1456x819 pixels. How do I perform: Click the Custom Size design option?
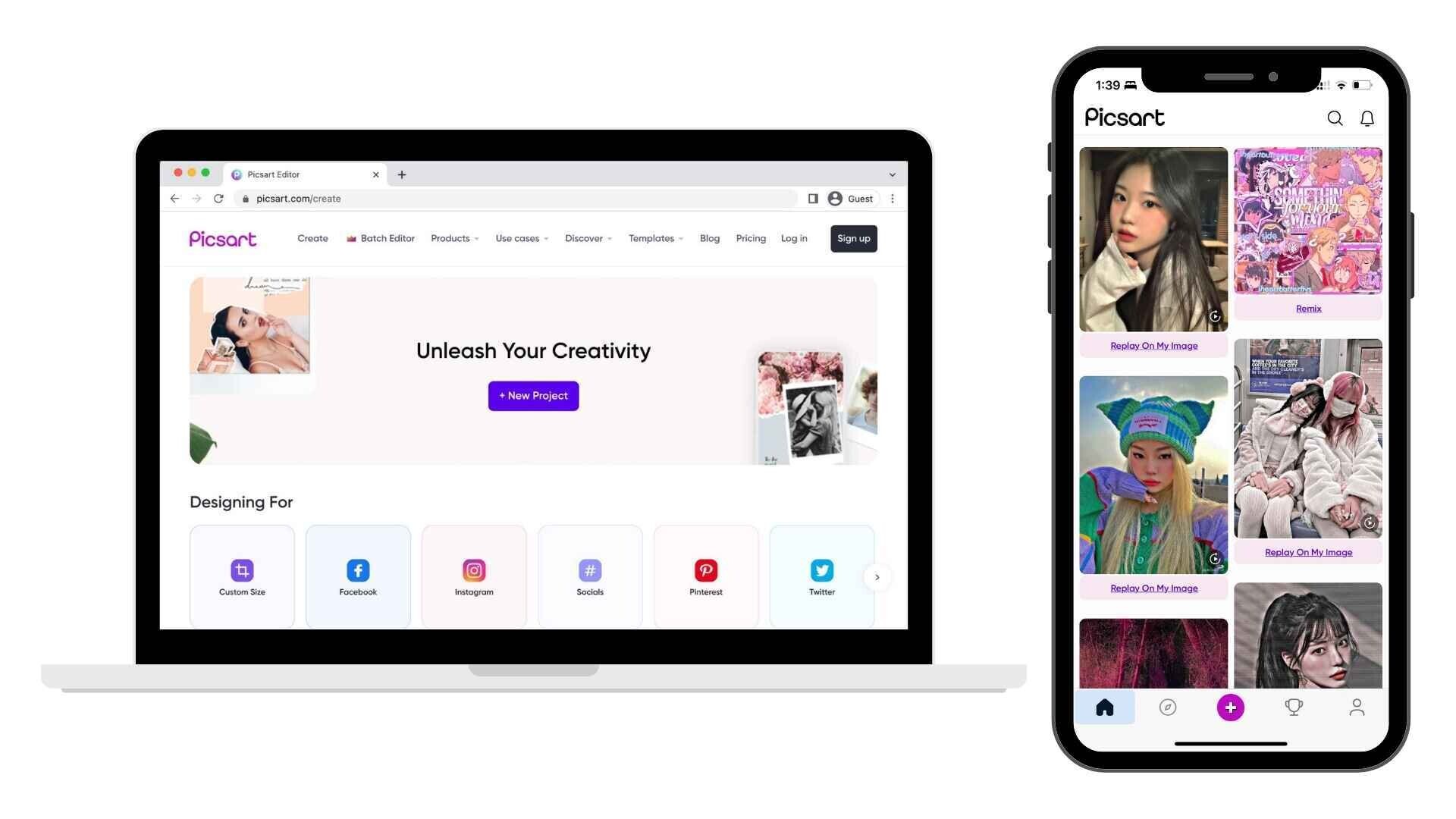point(242,576)
